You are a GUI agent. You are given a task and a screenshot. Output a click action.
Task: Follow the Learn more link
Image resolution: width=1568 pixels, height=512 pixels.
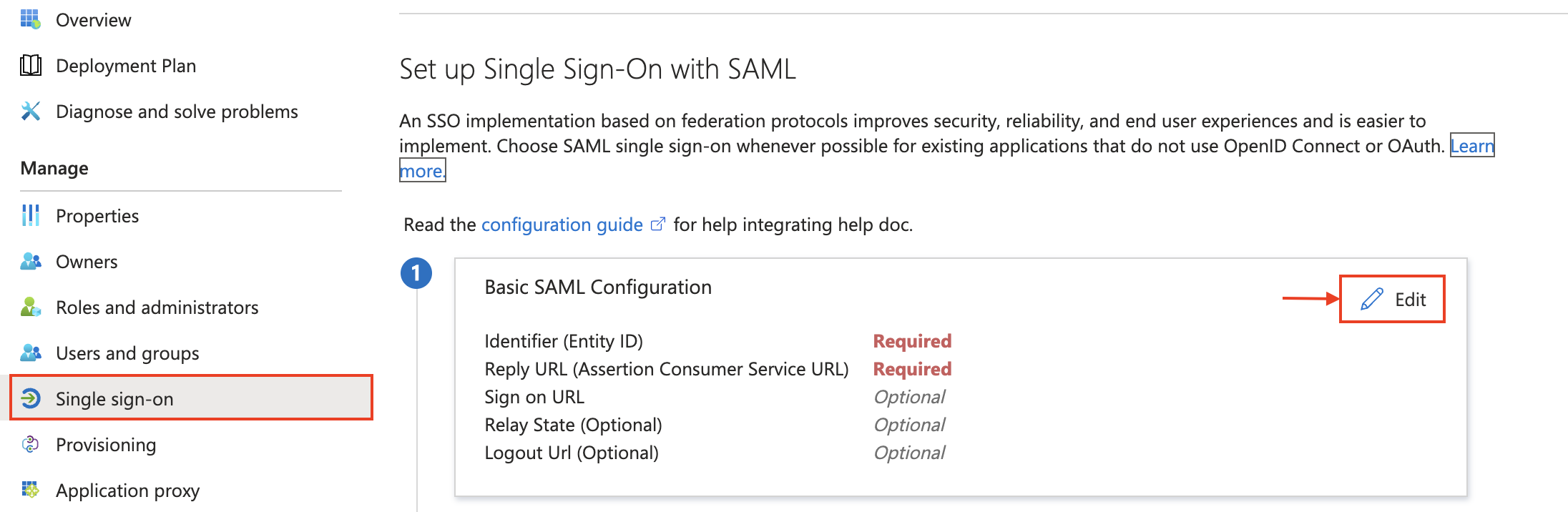click(x=1471, y=146)
